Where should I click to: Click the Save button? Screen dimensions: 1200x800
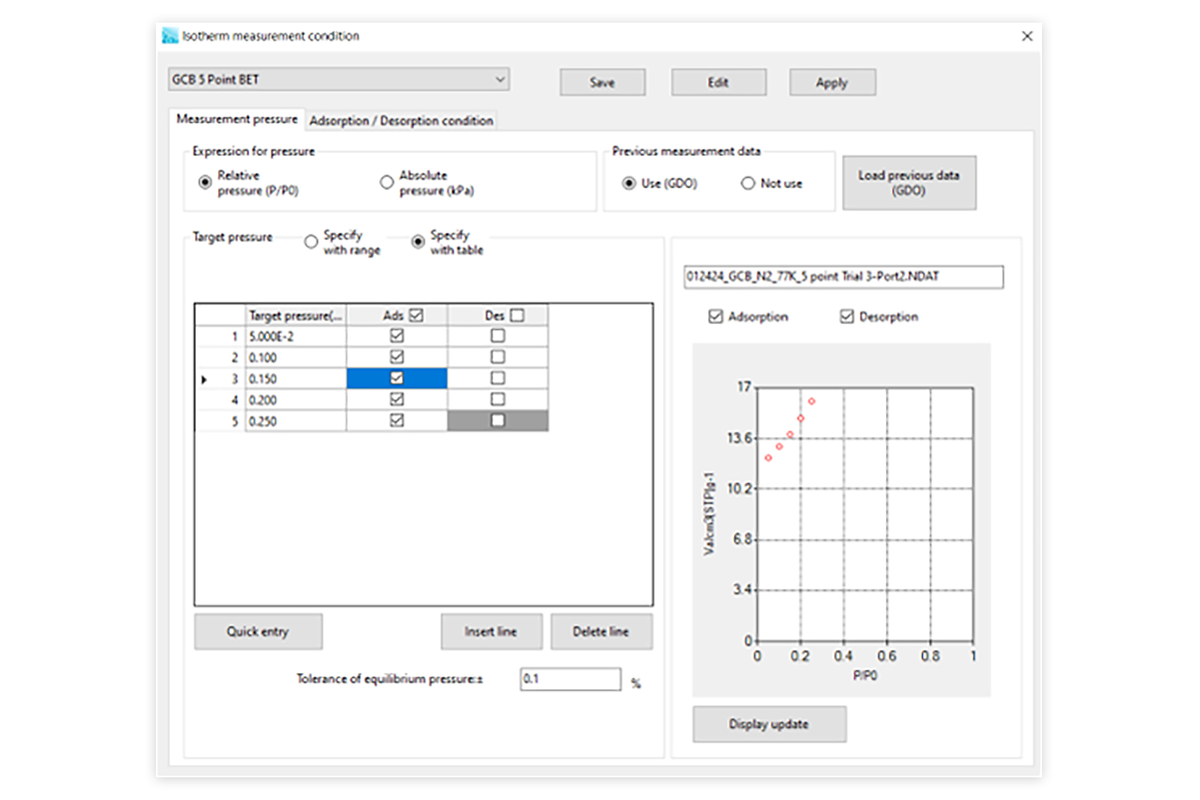coord(602,82)
